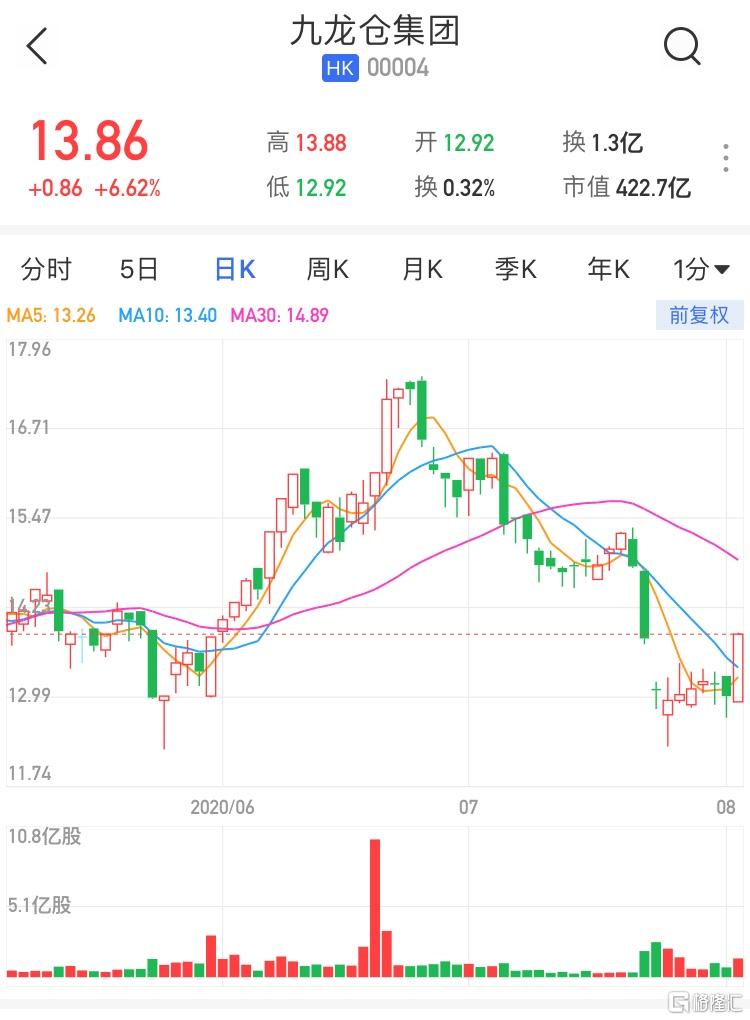Viewport: 750px width, 1020px height.
Task: Tap the current price 13.86
Action: tap(89, 142)
